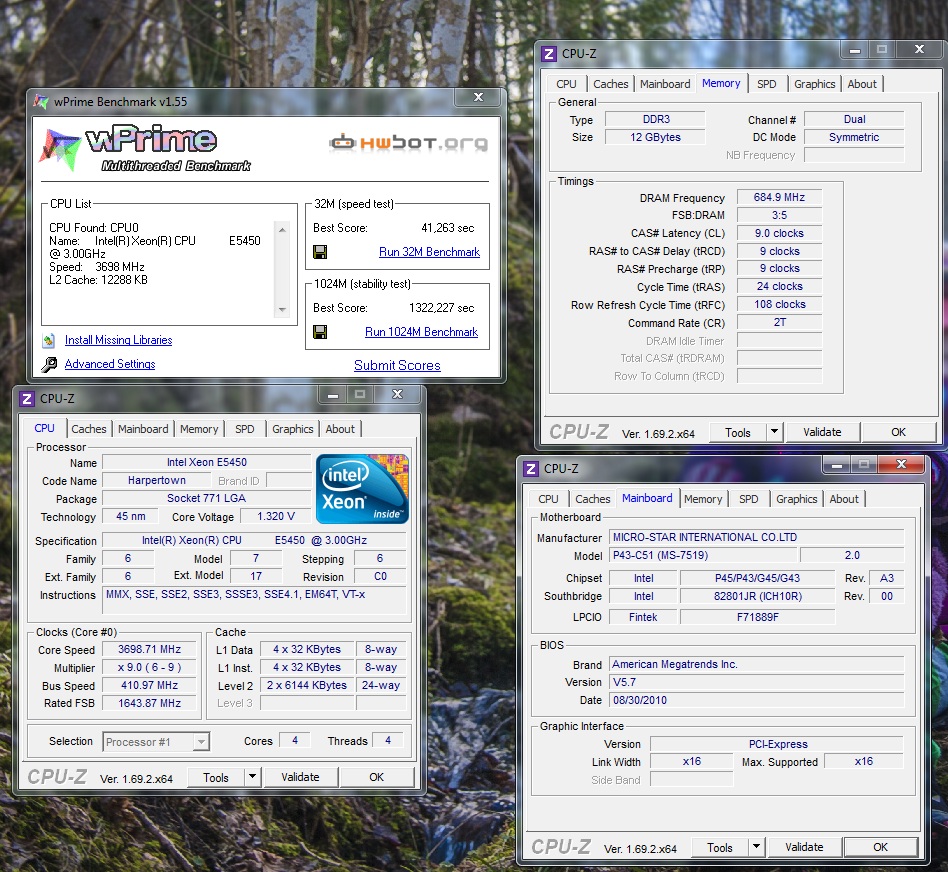Click the save icon beside Run 32M Benchmark
This screenshot has width=948, height=872.
[320, 252]
